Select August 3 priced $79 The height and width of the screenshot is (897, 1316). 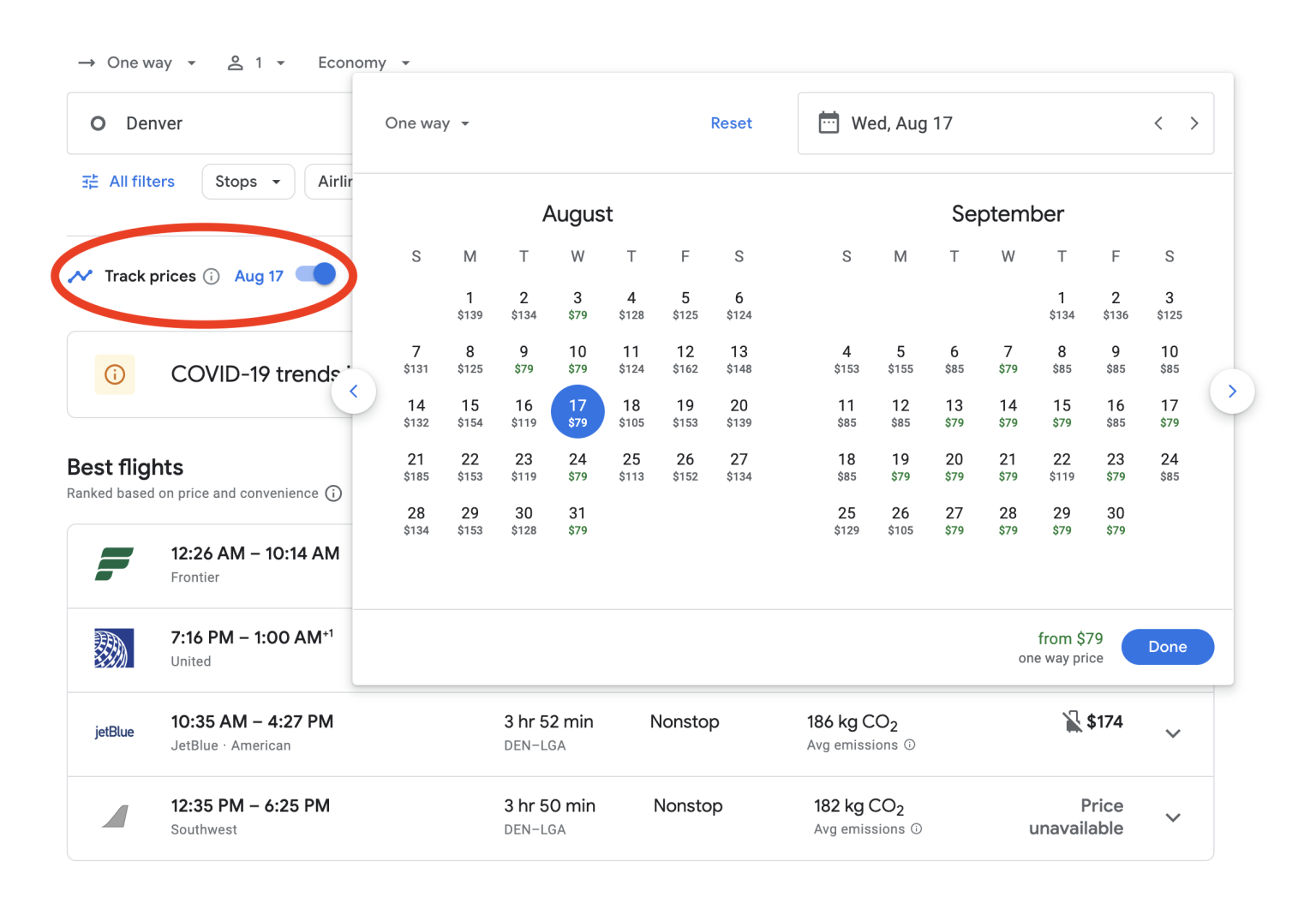[x=577, y=305]
